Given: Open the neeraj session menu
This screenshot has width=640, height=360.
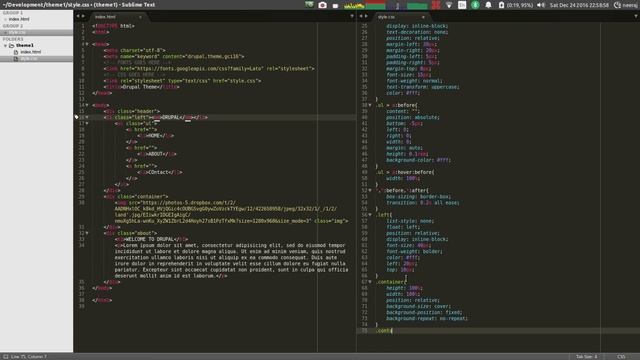Looking at the screenshot, I should tap(627, 5).
